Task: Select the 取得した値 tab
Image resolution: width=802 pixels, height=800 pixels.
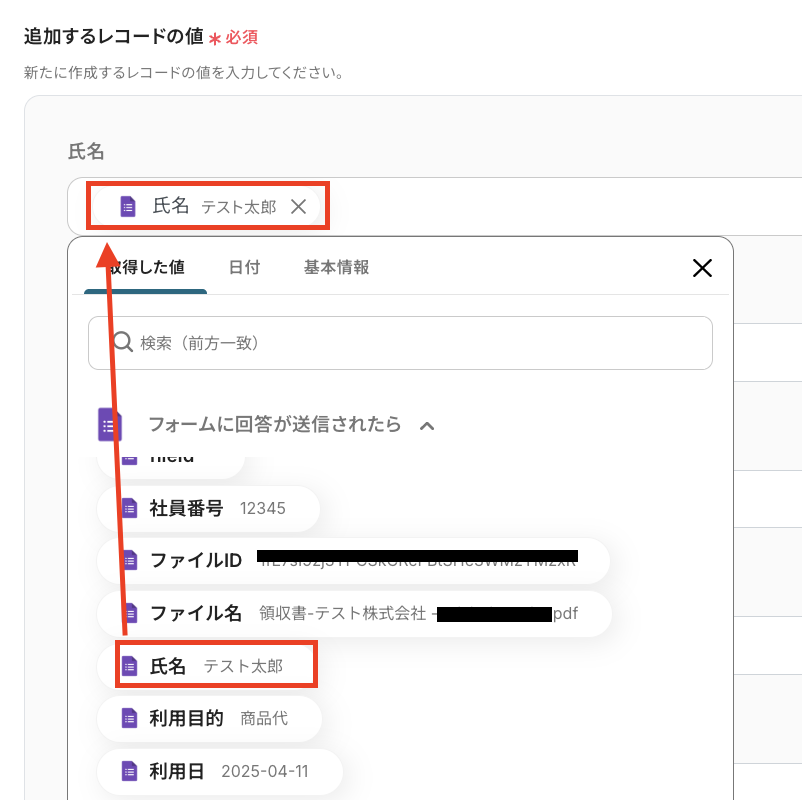Action: pos(147,267)
